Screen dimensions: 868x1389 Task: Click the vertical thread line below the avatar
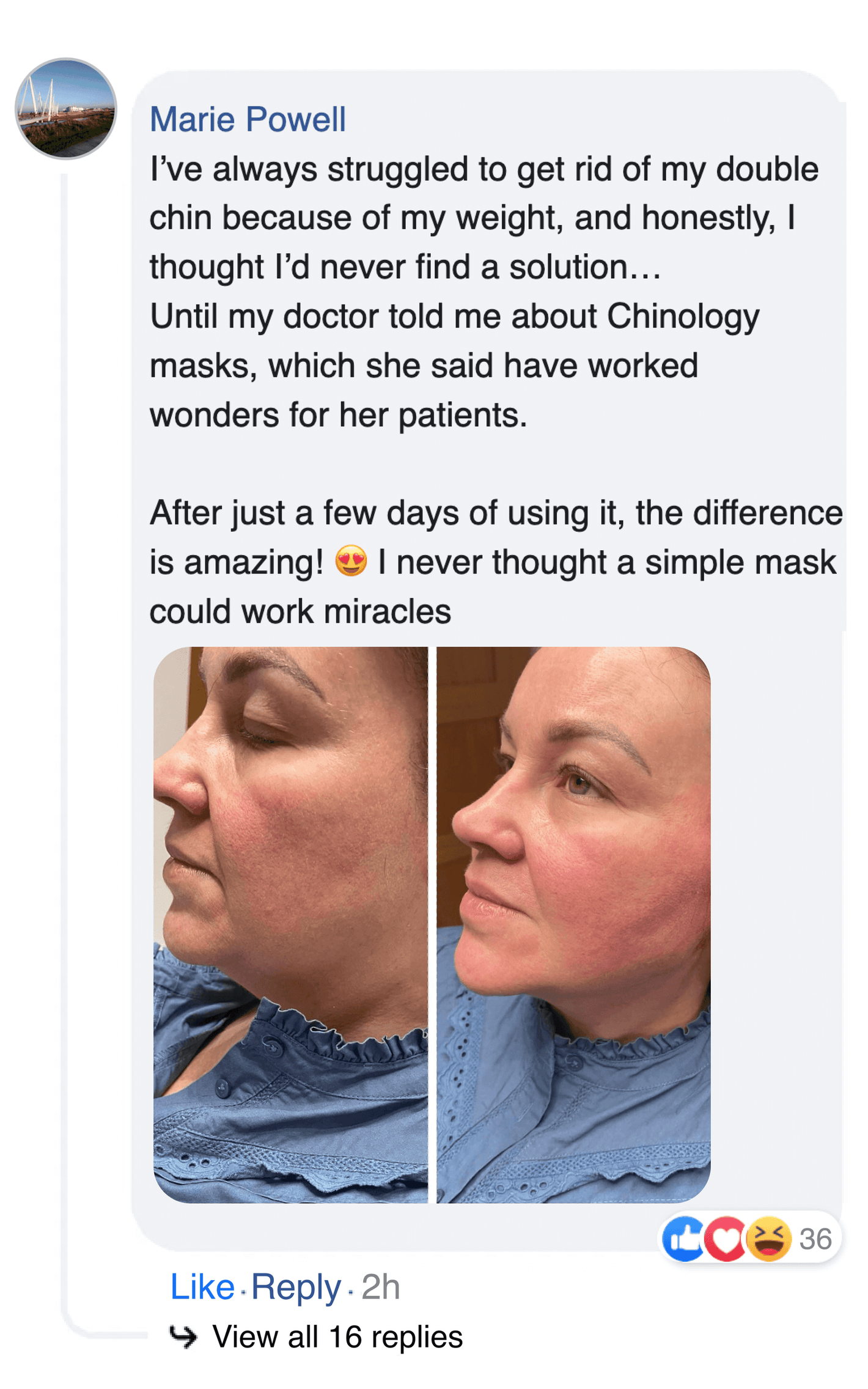pyautogui.click(x=64, y=734)
